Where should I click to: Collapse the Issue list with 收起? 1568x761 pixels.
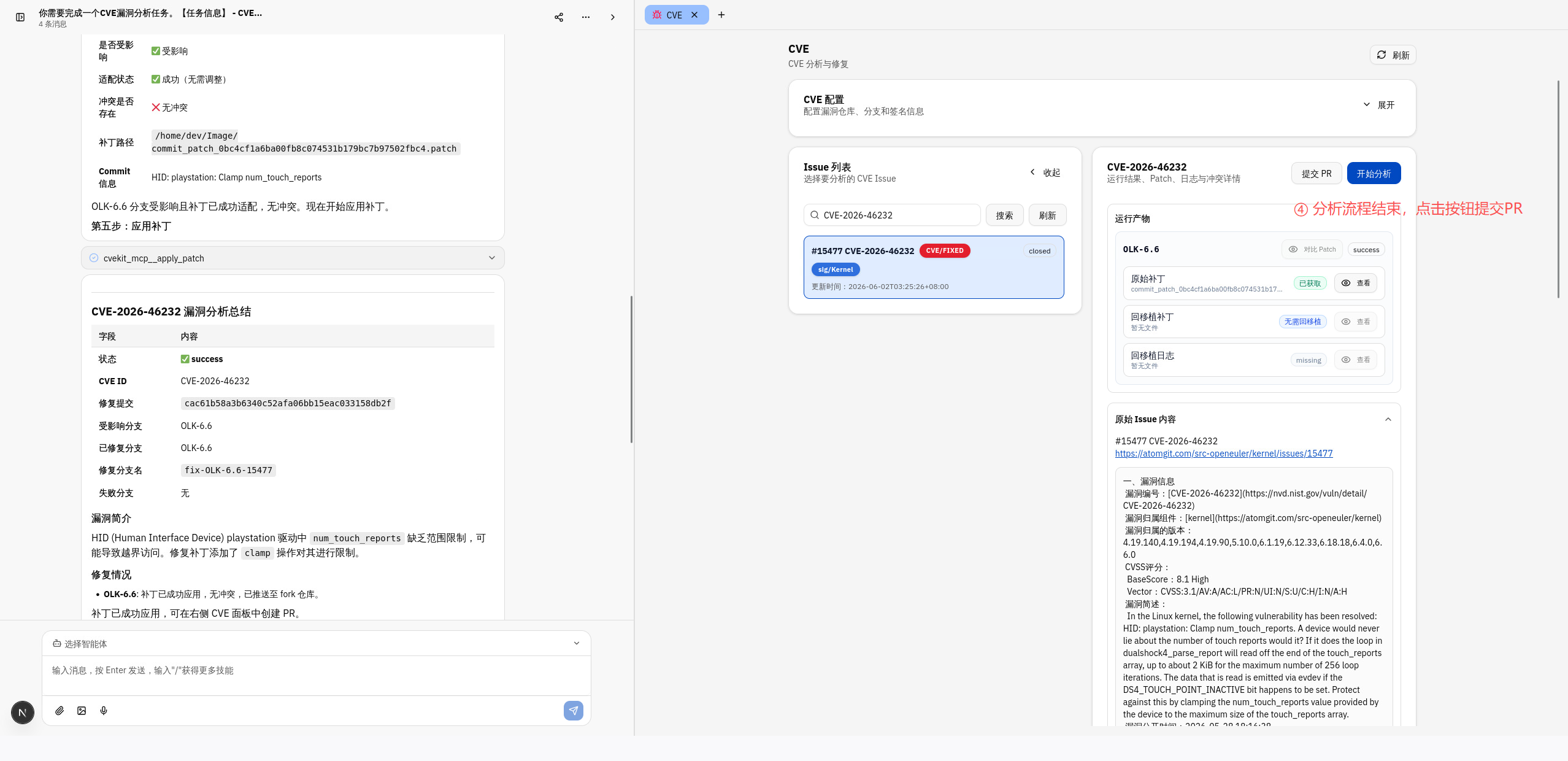pos(1045,172)
